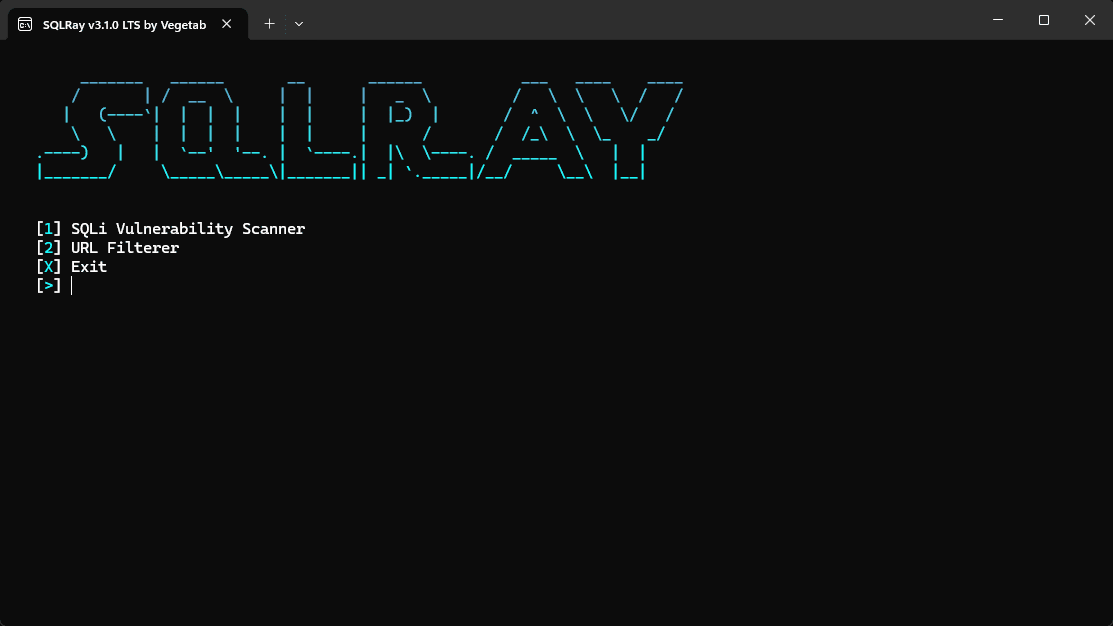Screen dimensions: 1113x626
Task: Select the cyan ASCII art SQLRay logo
Action: point(360,128)
